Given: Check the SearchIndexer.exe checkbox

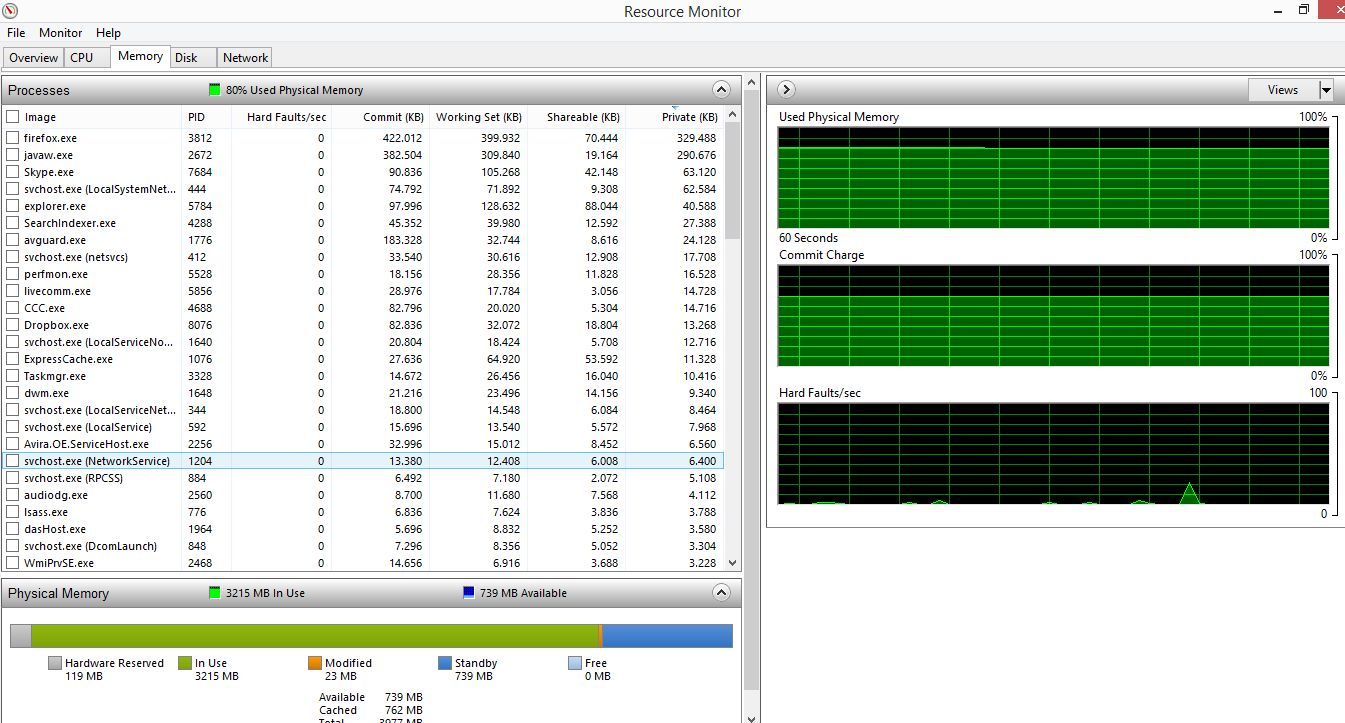Looking at the screenshot, I should (12, 223).
